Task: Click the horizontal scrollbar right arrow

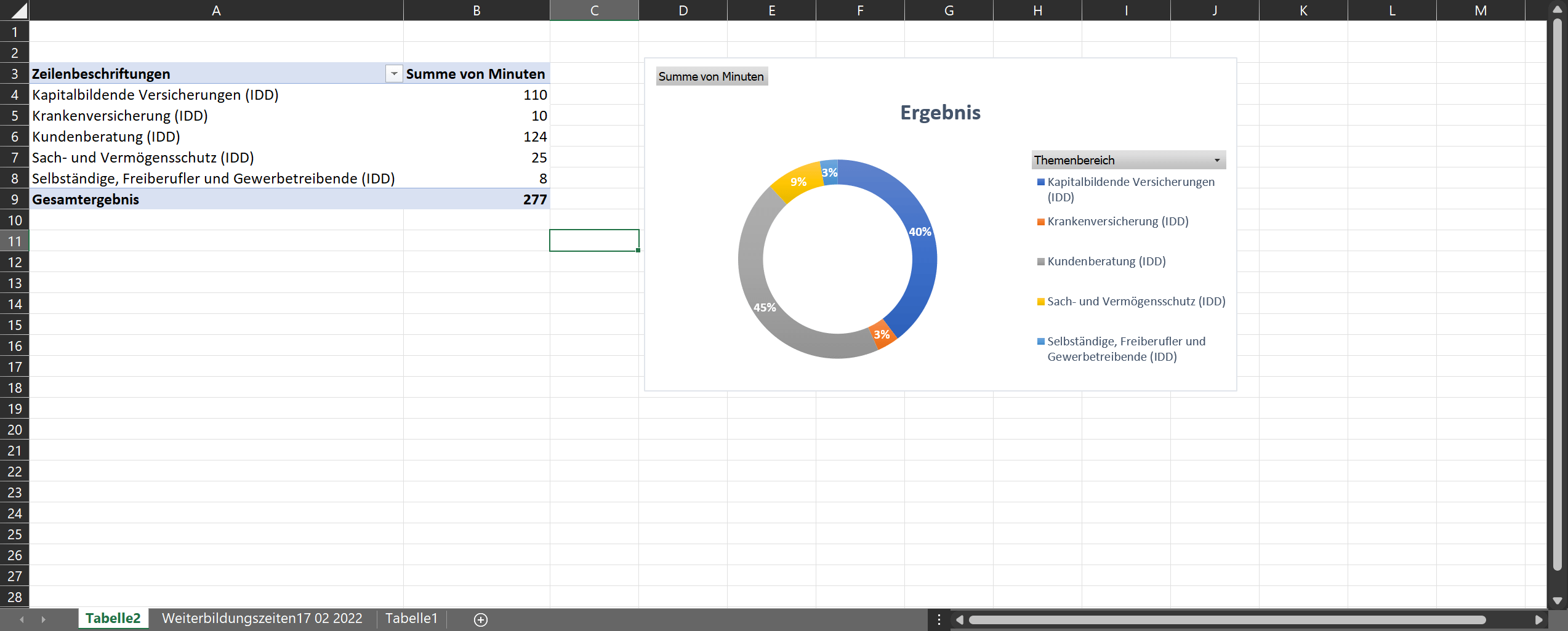Action: pyautogui.click(x=1538, y=619)
